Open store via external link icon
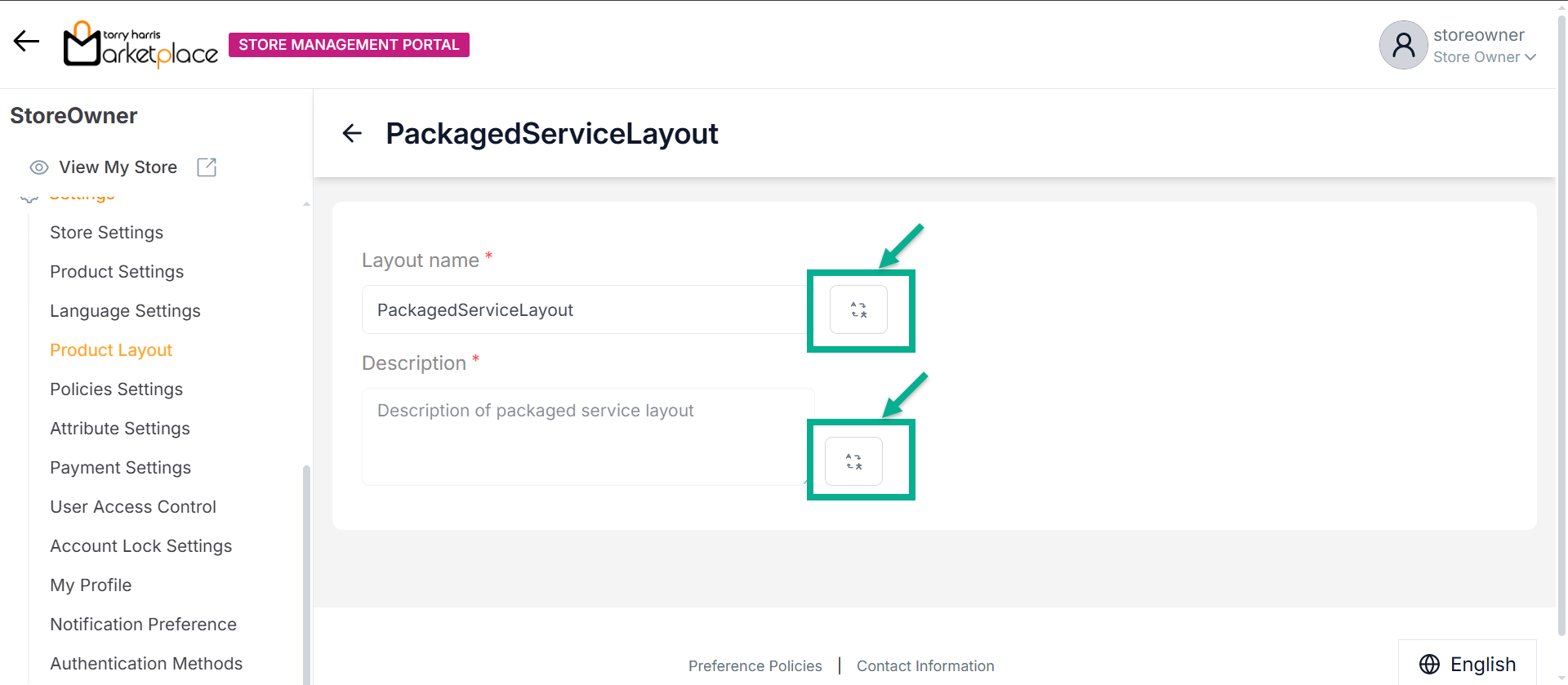 (x=207, y=167)
